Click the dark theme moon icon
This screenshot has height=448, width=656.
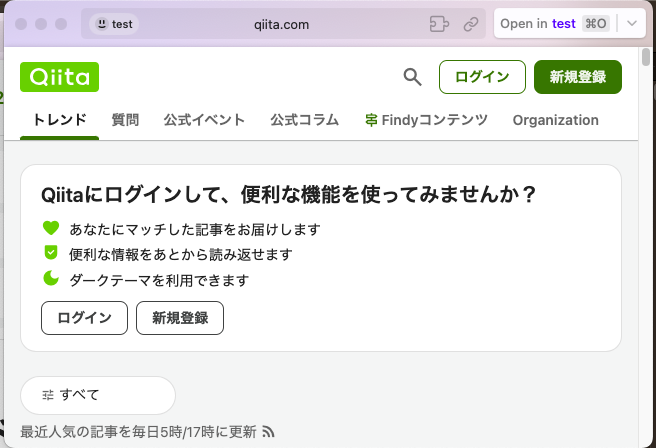pos(51,278)
